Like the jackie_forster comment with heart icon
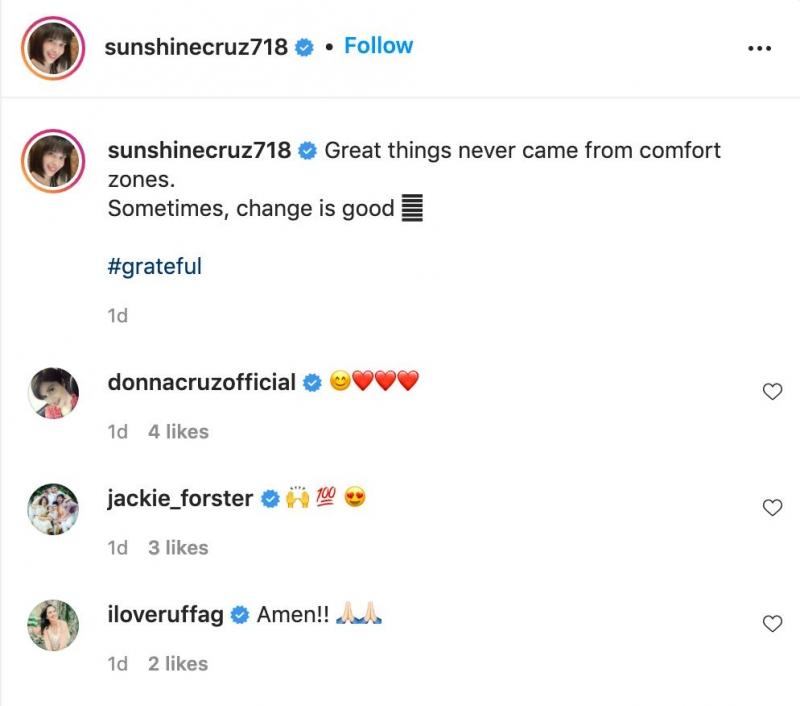The width and height of the screenshot is (800, 706). tap(772, 508)
